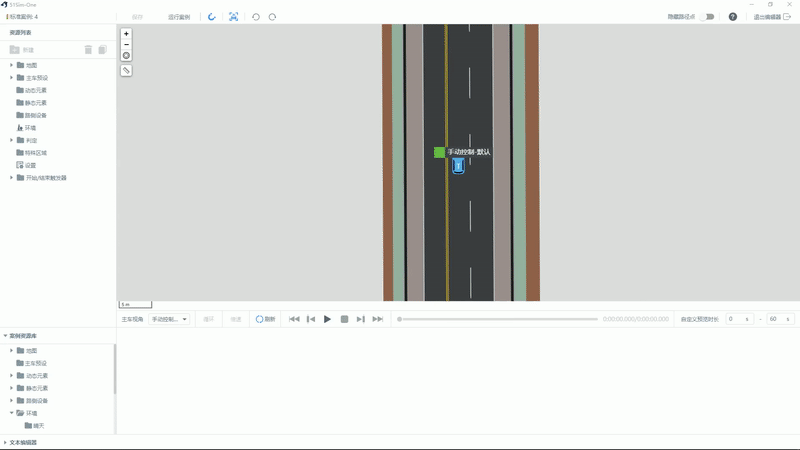Viewport: 800px width, 450px height.
Task: Open help via the question mark icon
Action: click(x=733, y=17)
